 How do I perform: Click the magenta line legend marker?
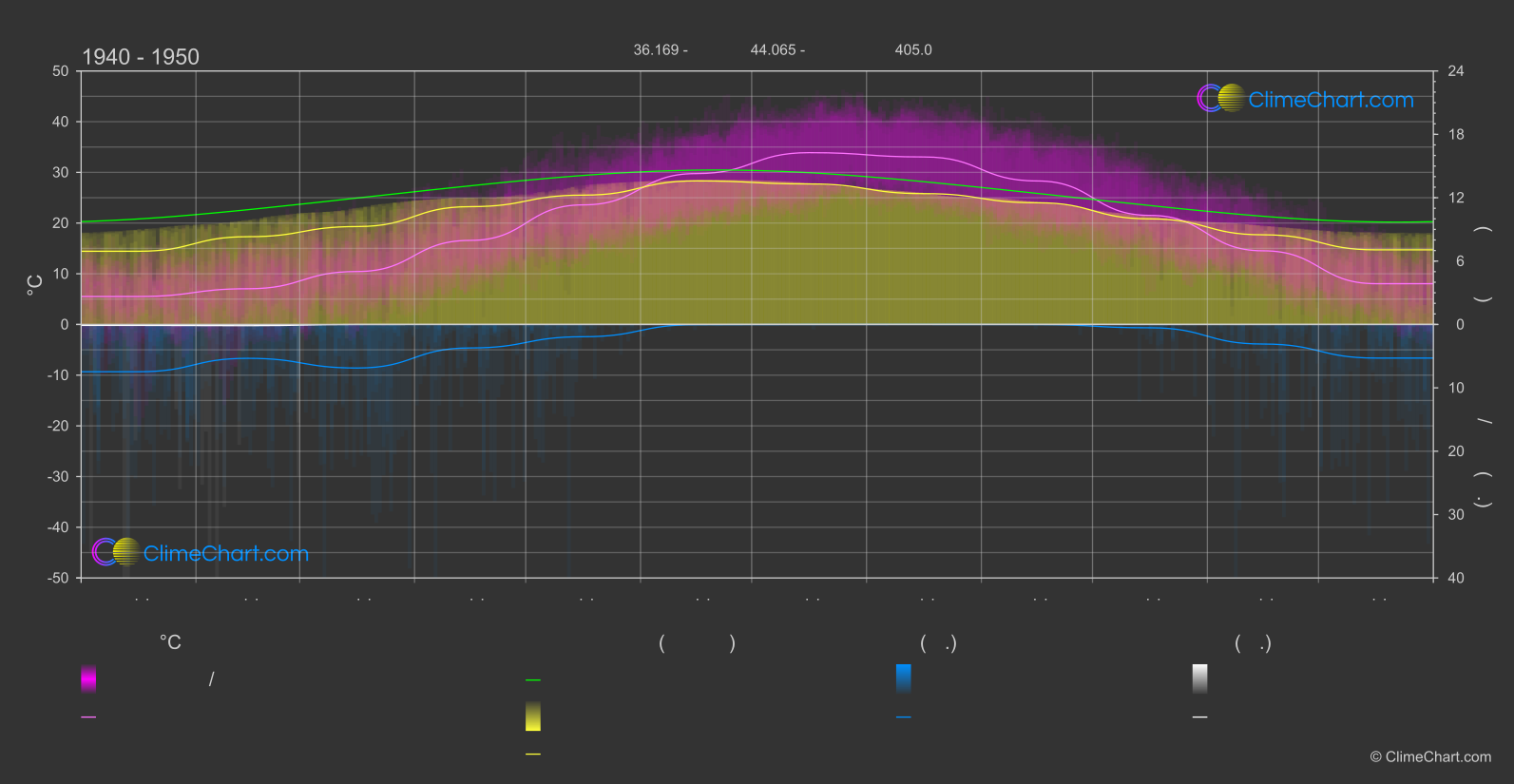(x=88, y=717)
